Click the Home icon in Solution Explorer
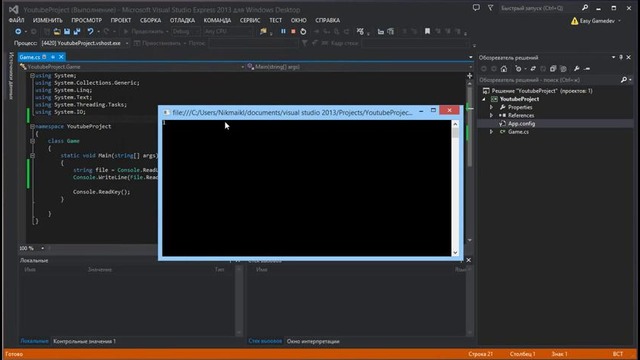Image resolution: width=640 pixels, height=360 pixels. [x=504, y=69]
